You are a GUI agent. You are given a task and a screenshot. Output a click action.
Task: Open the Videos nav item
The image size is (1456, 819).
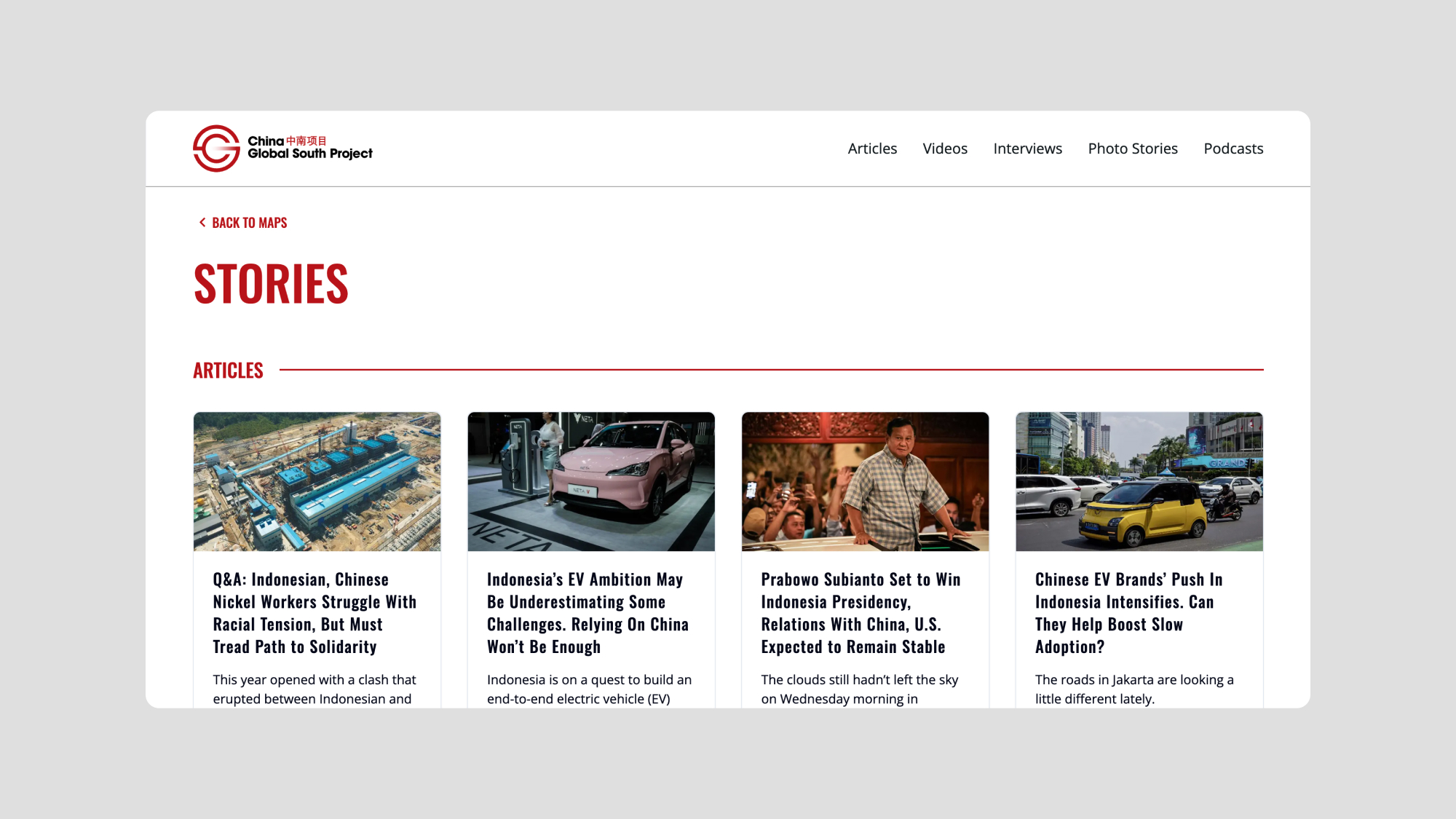click(x=945, y=149)
